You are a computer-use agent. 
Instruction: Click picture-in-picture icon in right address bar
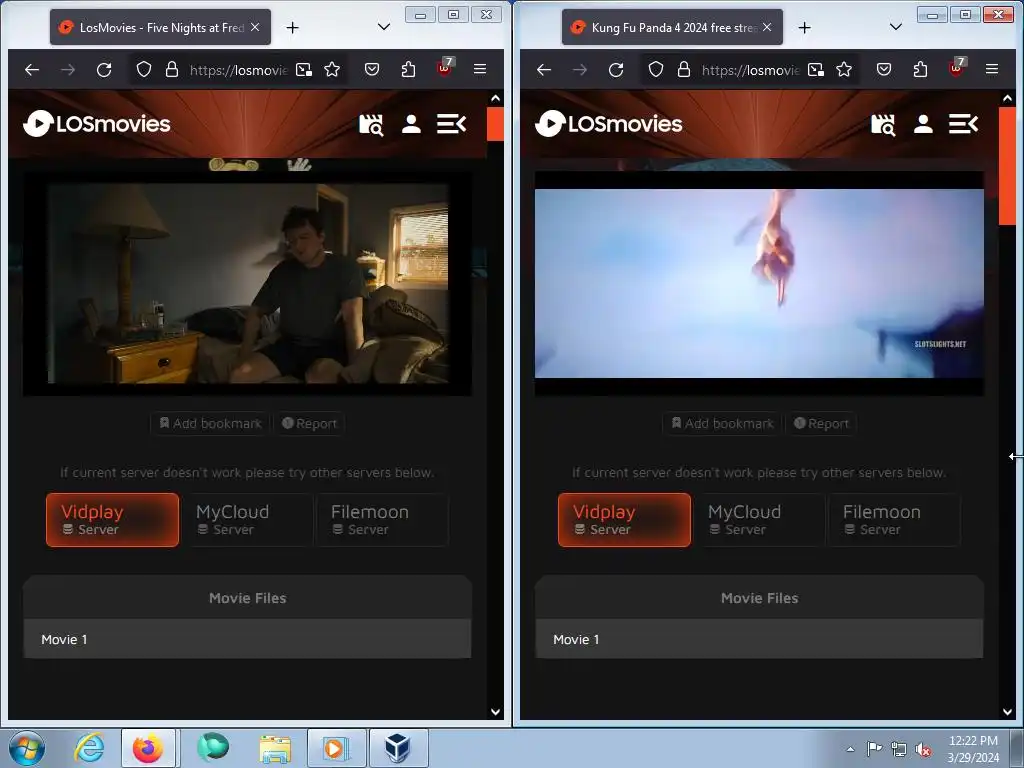pyautogui.click(x=816, y=69)
